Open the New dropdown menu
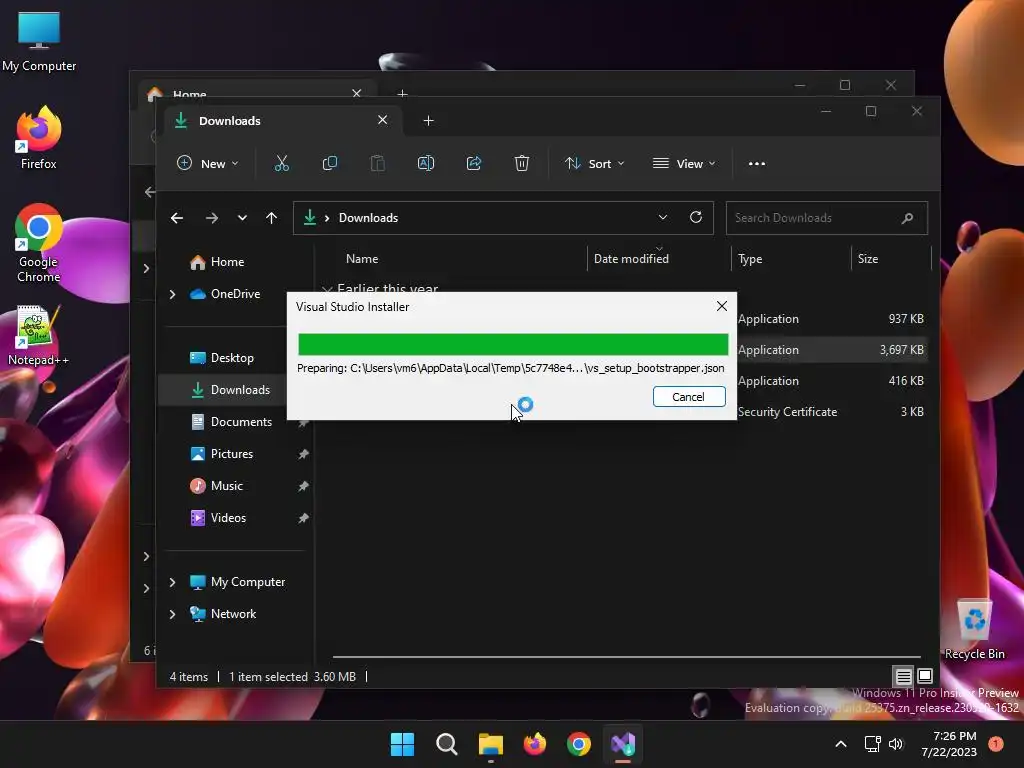 [208, 163]
